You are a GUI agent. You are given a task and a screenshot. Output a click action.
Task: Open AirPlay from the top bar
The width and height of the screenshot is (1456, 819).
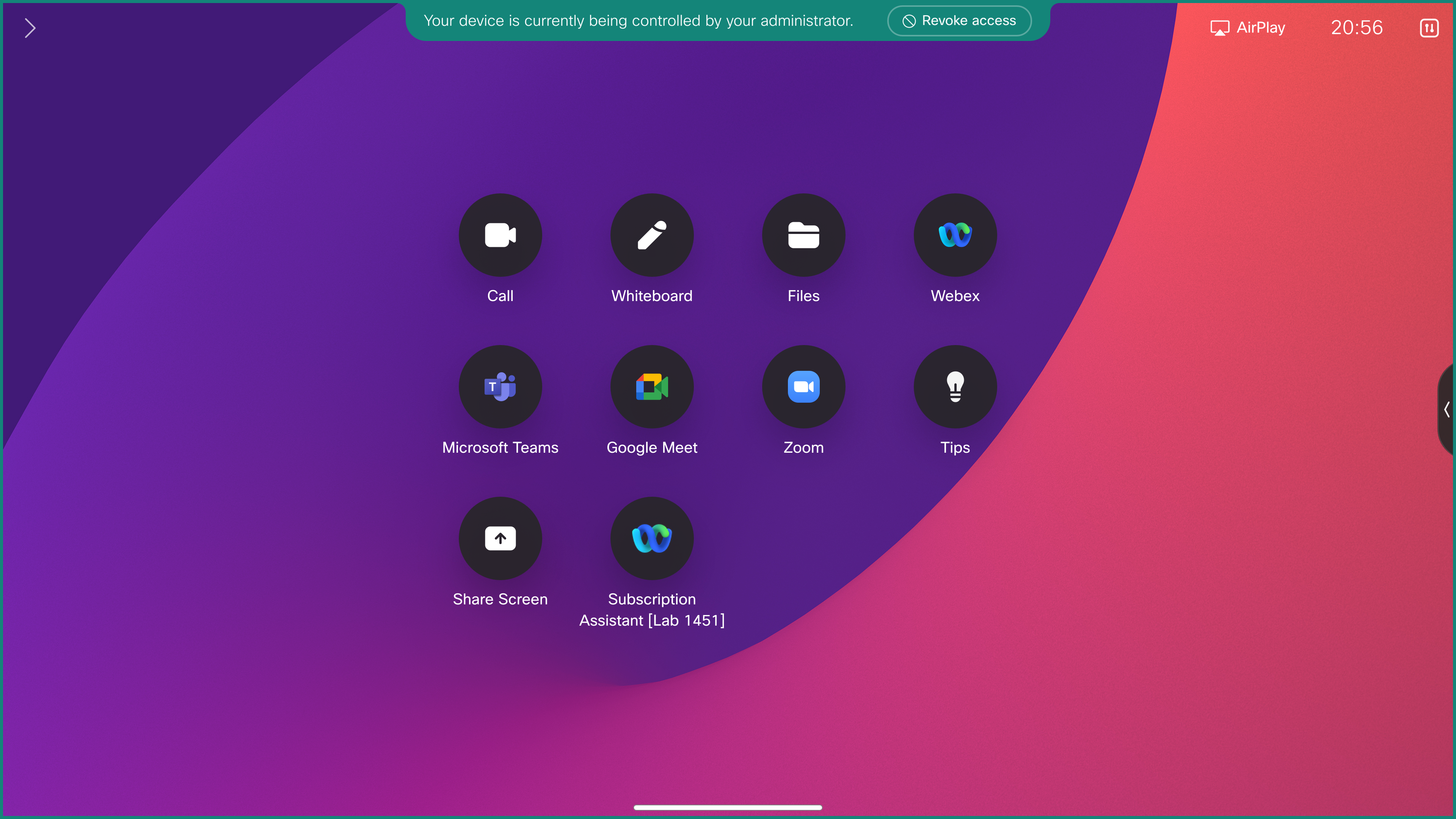(x=1248, y=28)
